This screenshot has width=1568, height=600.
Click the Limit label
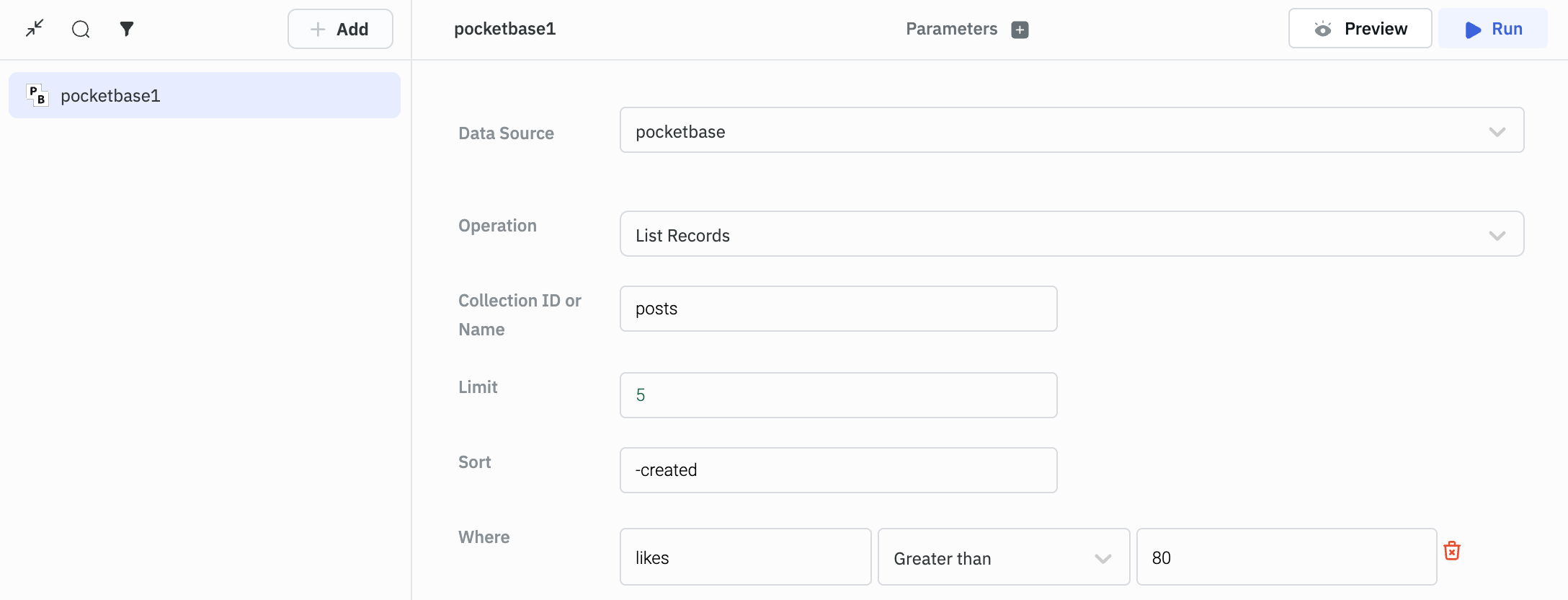pyautogui.click(x=478, y=387)
